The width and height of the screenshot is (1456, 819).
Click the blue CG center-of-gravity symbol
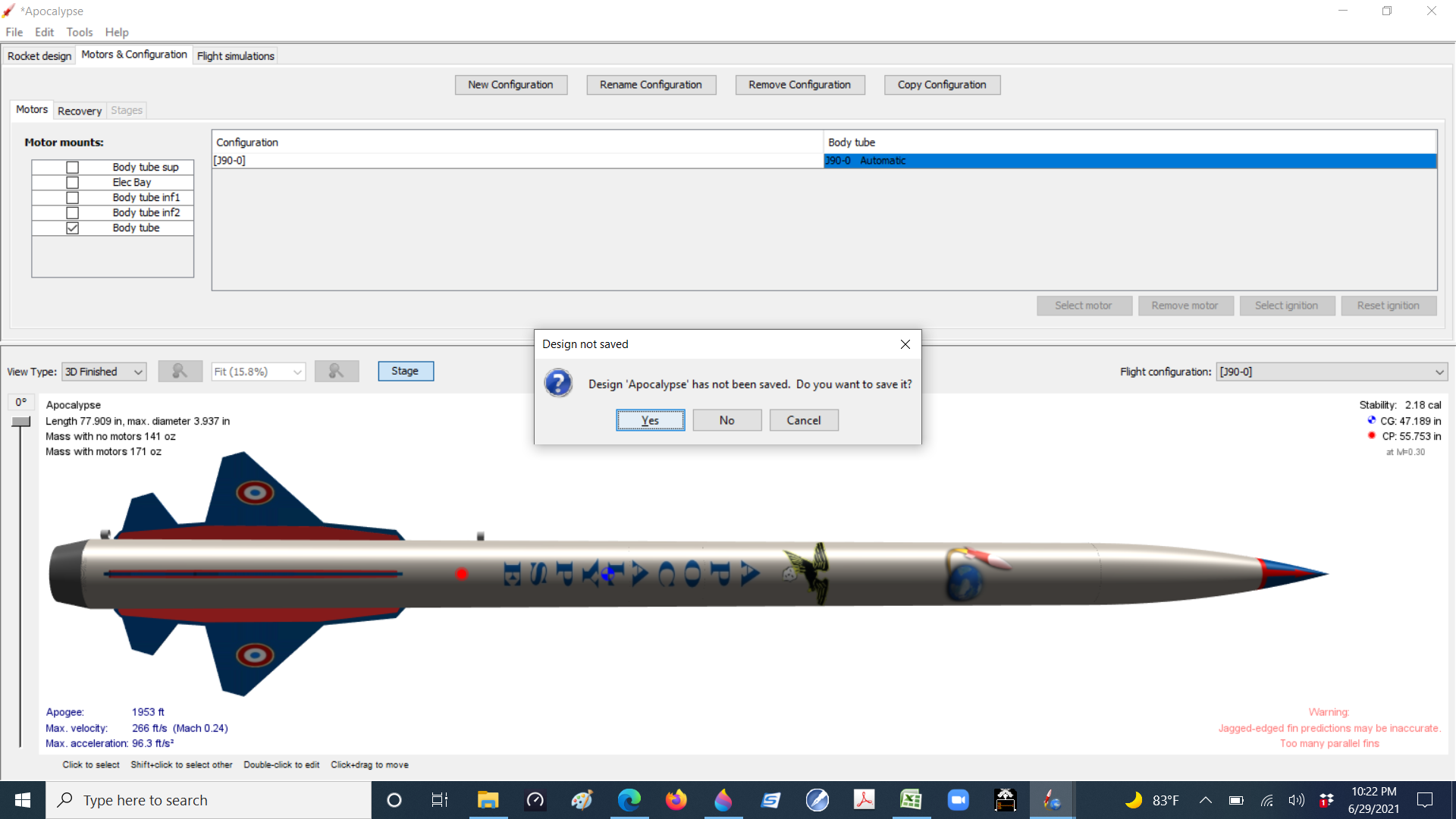click(1371, 419)
